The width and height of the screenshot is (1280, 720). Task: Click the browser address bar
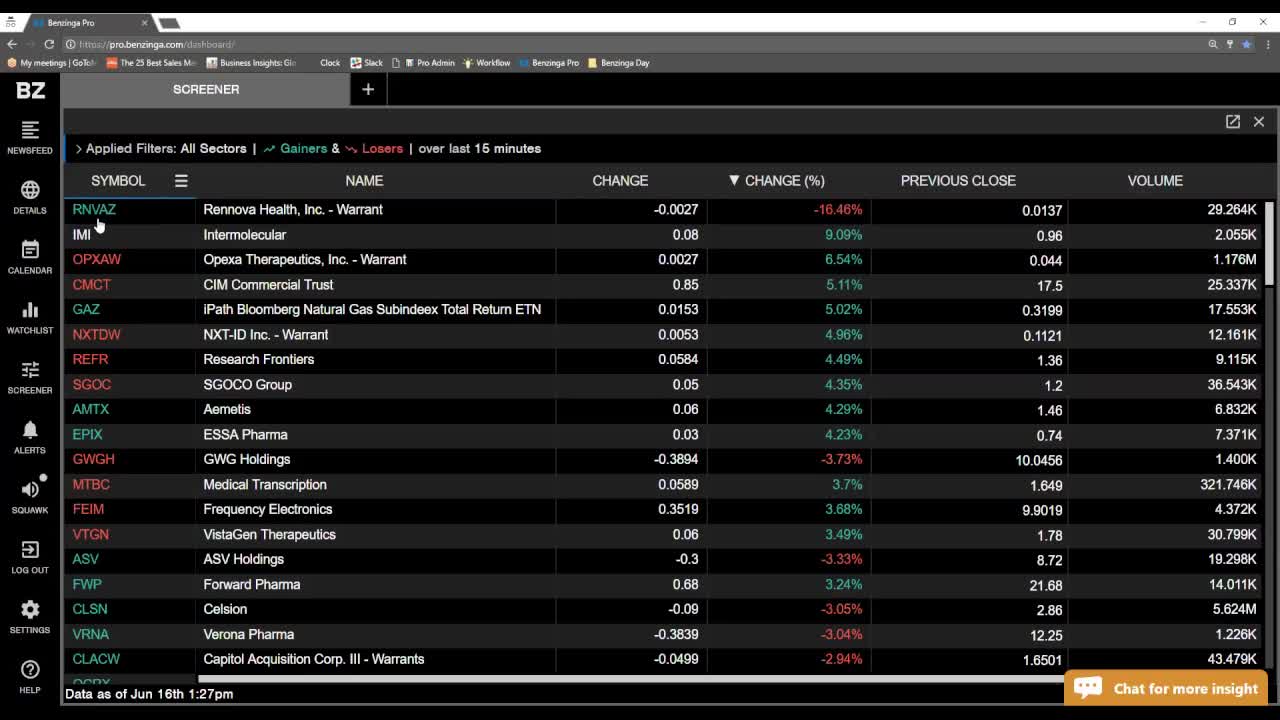(x=630, y=44)
